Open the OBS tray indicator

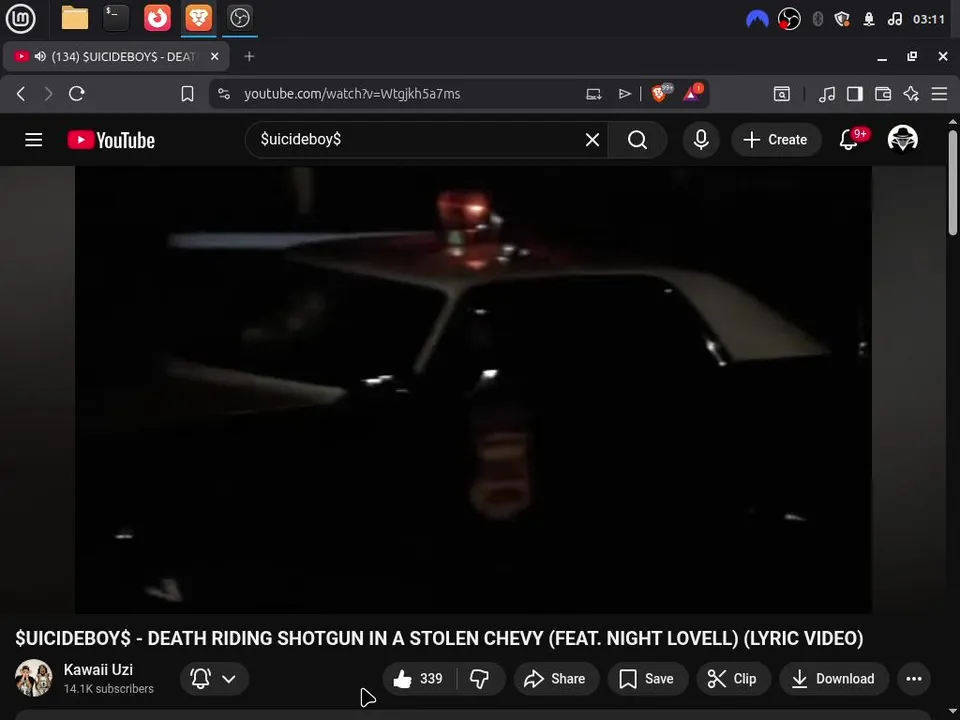pos(789,20)
